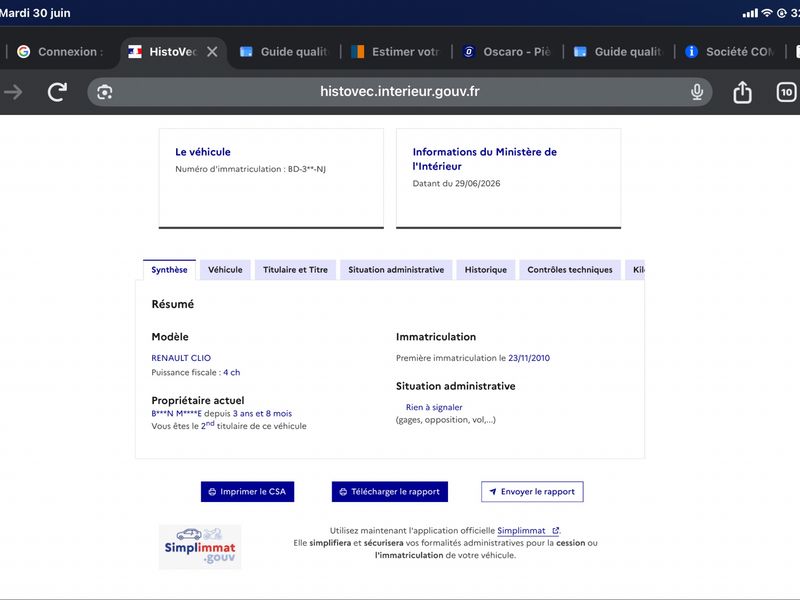Click the Puissance fiscale 4 ch value
Screen dimensions: 800x600
(x=232, y=372)
